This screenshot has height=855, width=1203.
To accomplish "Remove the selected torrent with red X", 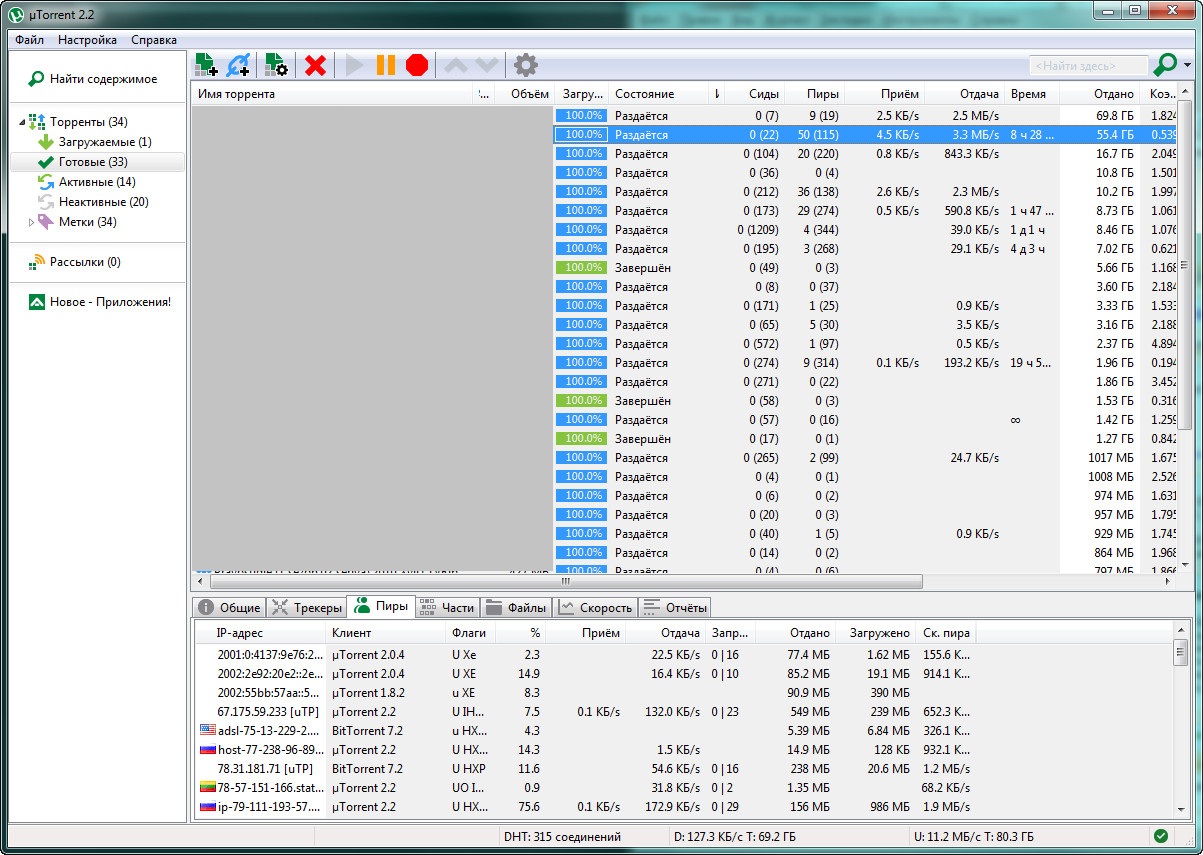I will [x=315, y=66].
